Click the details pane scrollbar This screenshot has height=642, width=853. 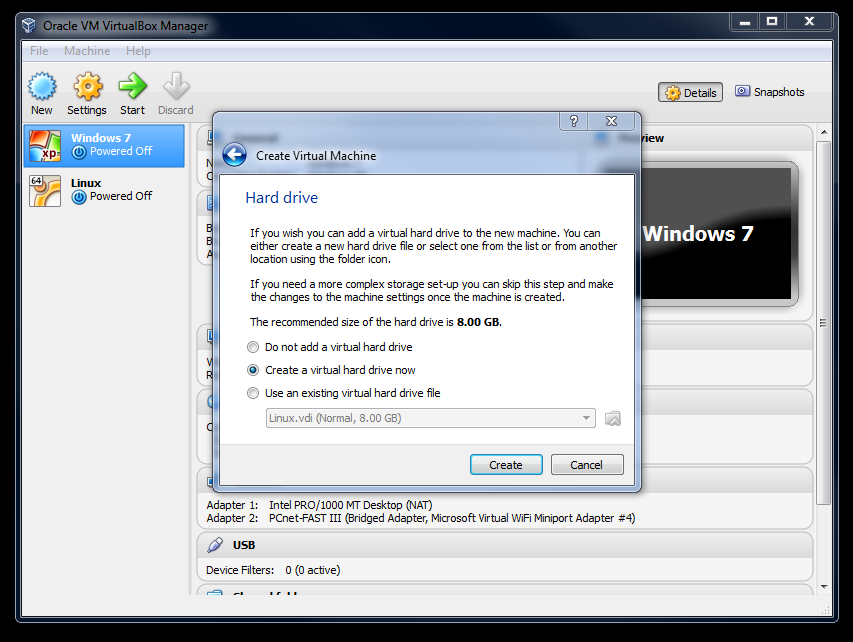tap(824, 323)
